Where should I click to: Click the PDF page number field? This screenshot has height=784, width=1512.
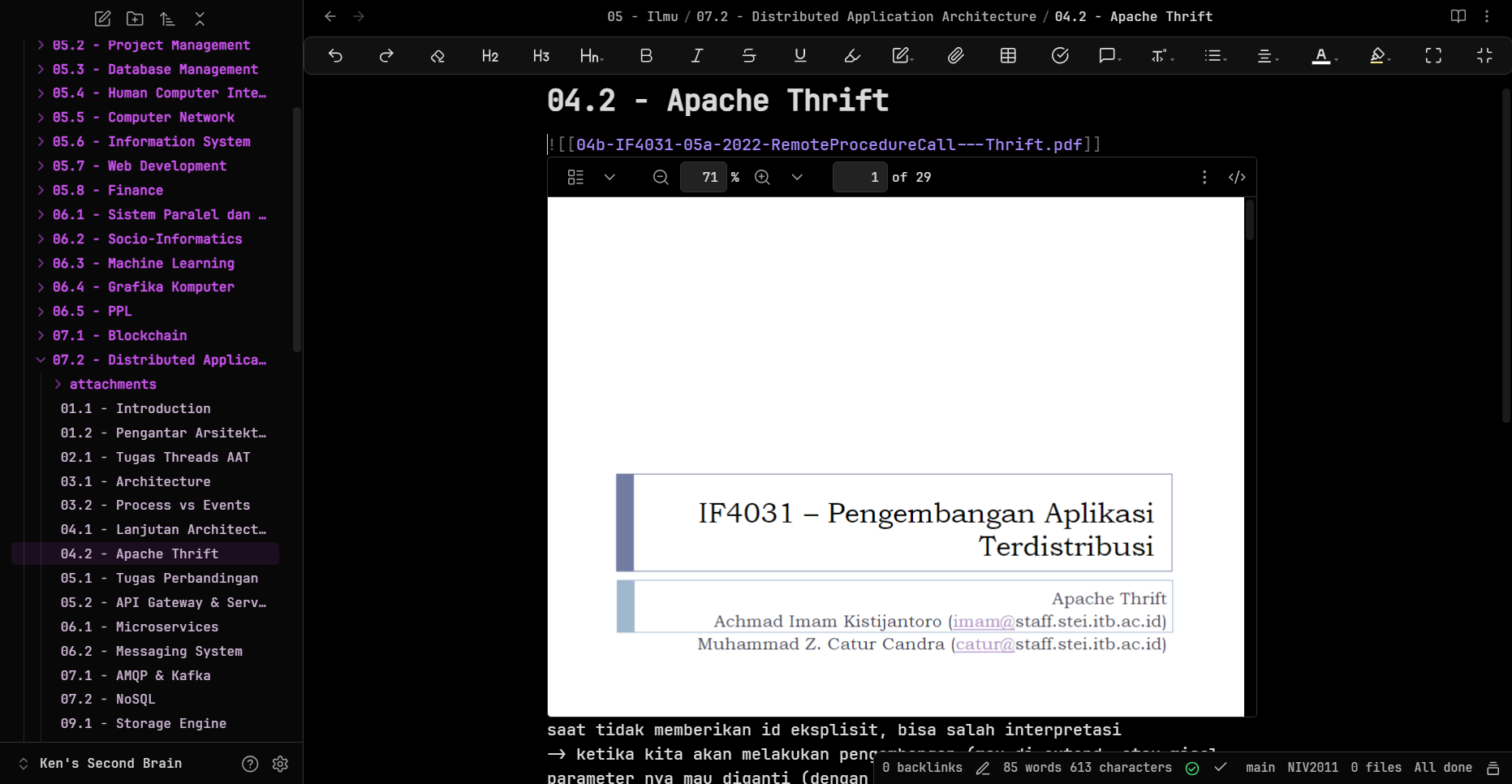pos(859,178)
